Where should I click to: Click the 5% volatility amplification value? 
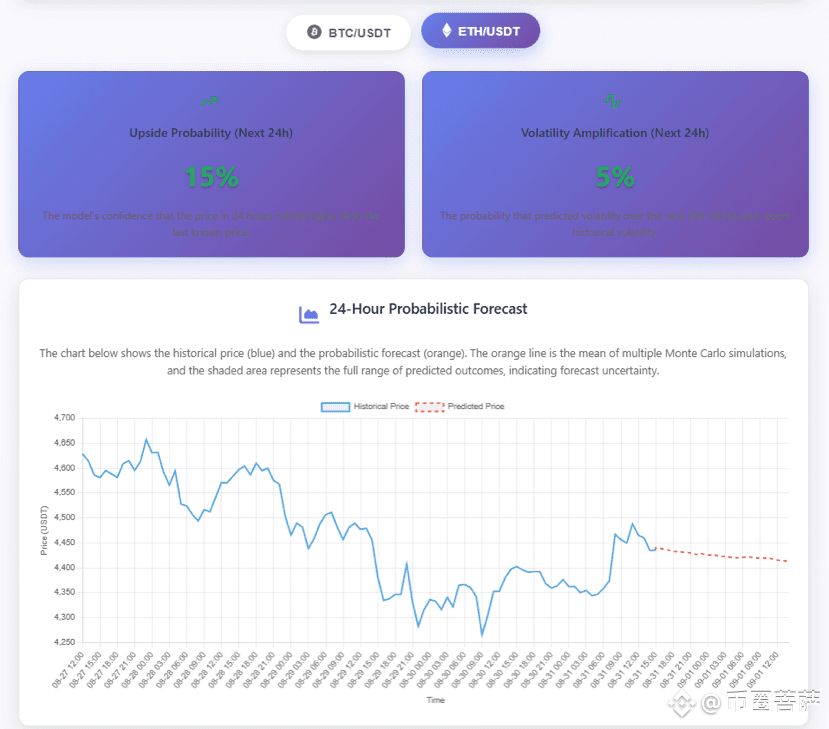click(615, 177)
